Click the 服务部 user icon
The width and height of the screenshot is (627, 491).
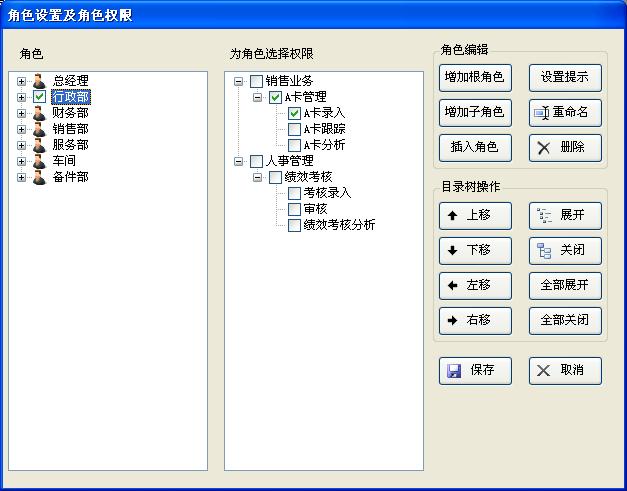(39, 145)
